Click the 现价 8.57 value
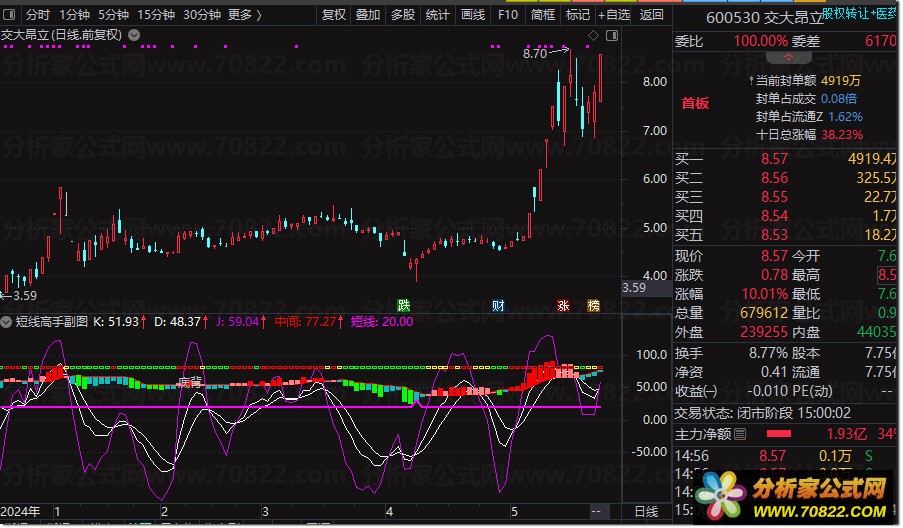 click(x=774, y=256)
